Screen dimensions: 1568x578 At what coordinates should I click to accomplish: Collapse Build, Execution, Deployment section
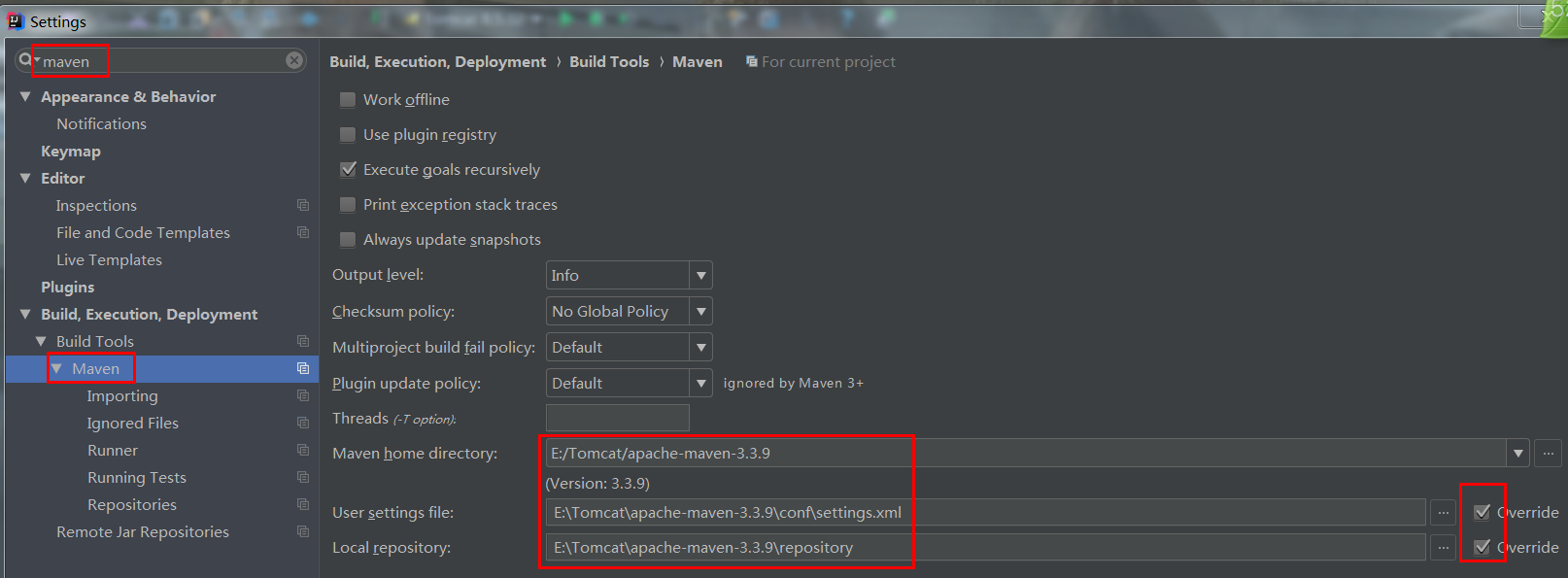25,314
